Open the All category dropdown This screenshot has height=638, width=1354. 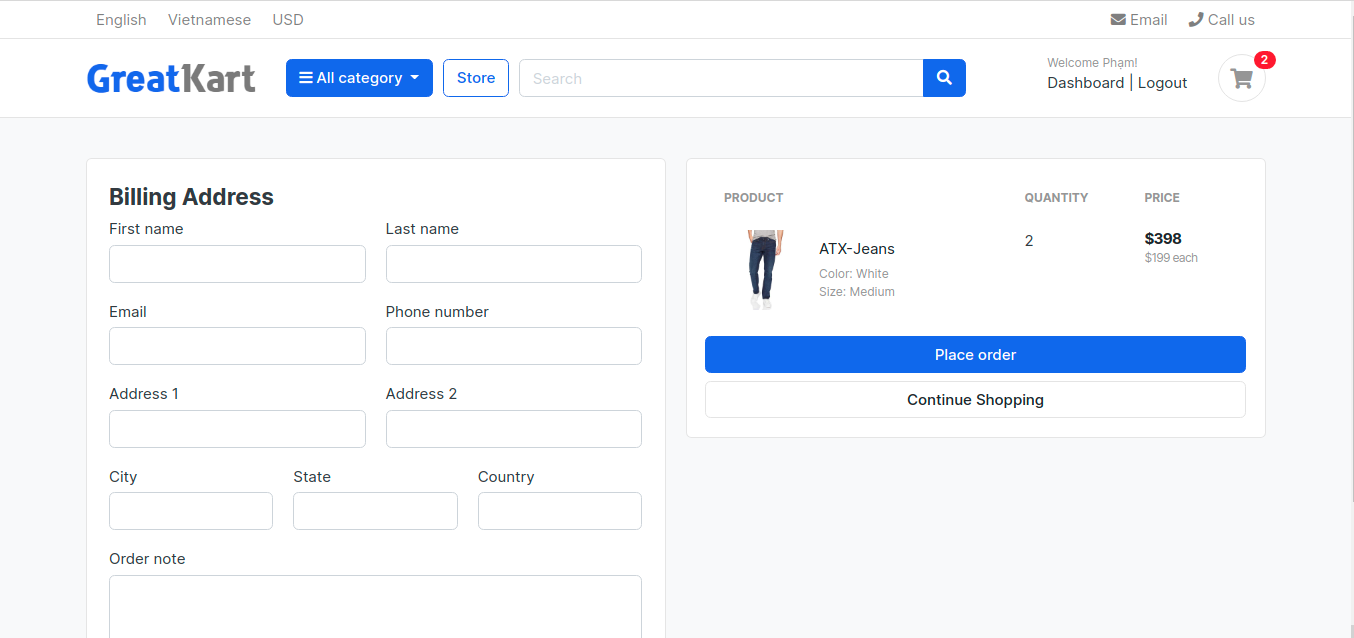coord(358,77)
